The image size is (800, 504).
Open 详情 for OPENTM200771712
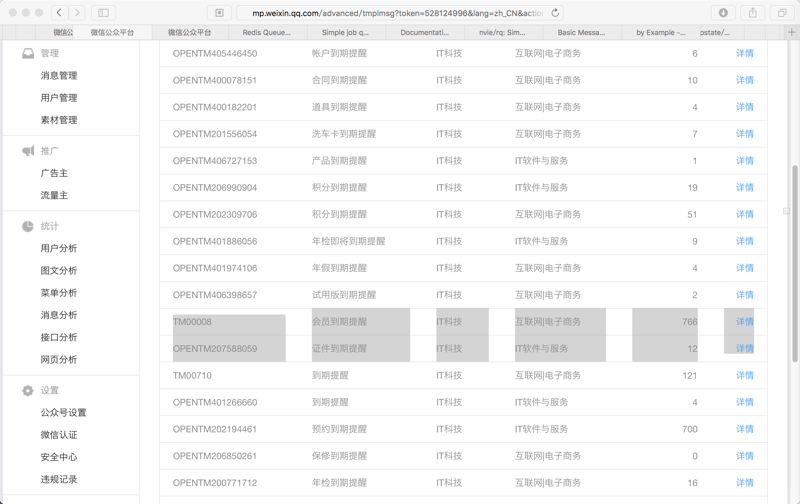744,483
